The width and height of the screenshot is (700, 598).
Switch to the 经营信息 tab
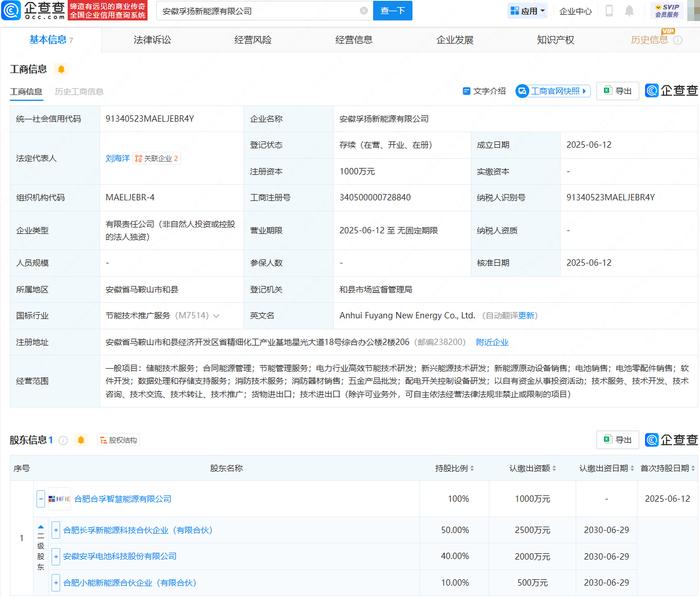pos(354,40)
